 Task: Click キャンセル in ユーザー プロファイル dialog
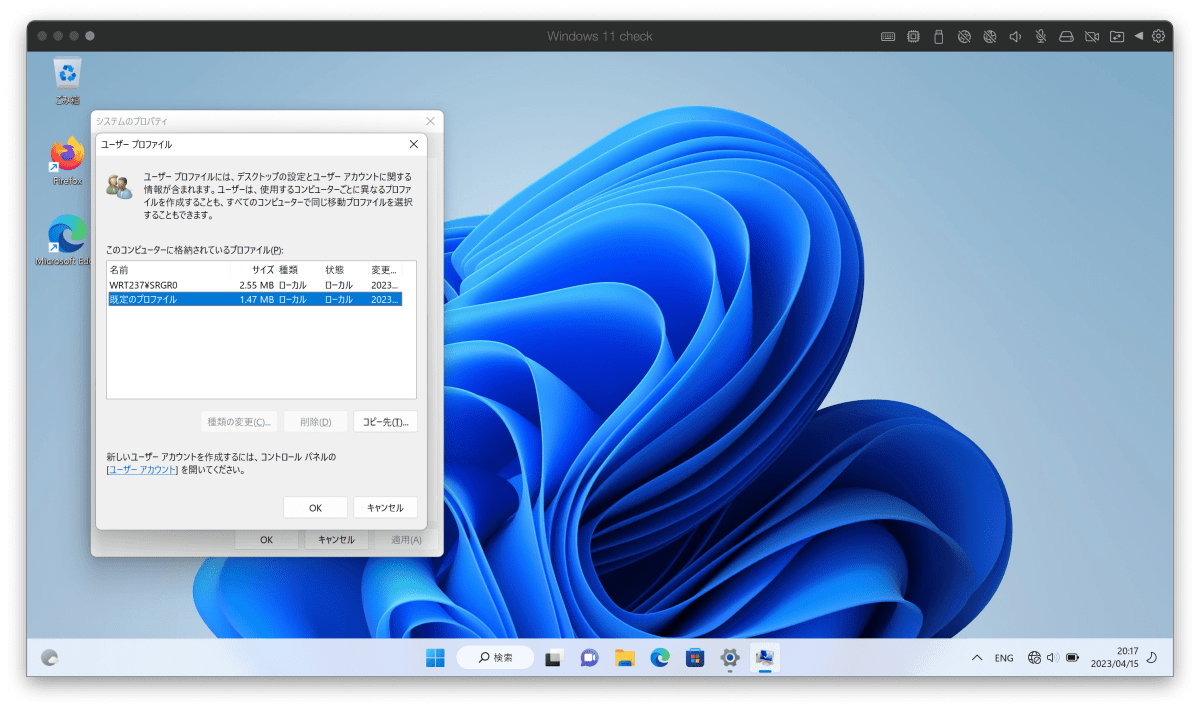[385, 508]
